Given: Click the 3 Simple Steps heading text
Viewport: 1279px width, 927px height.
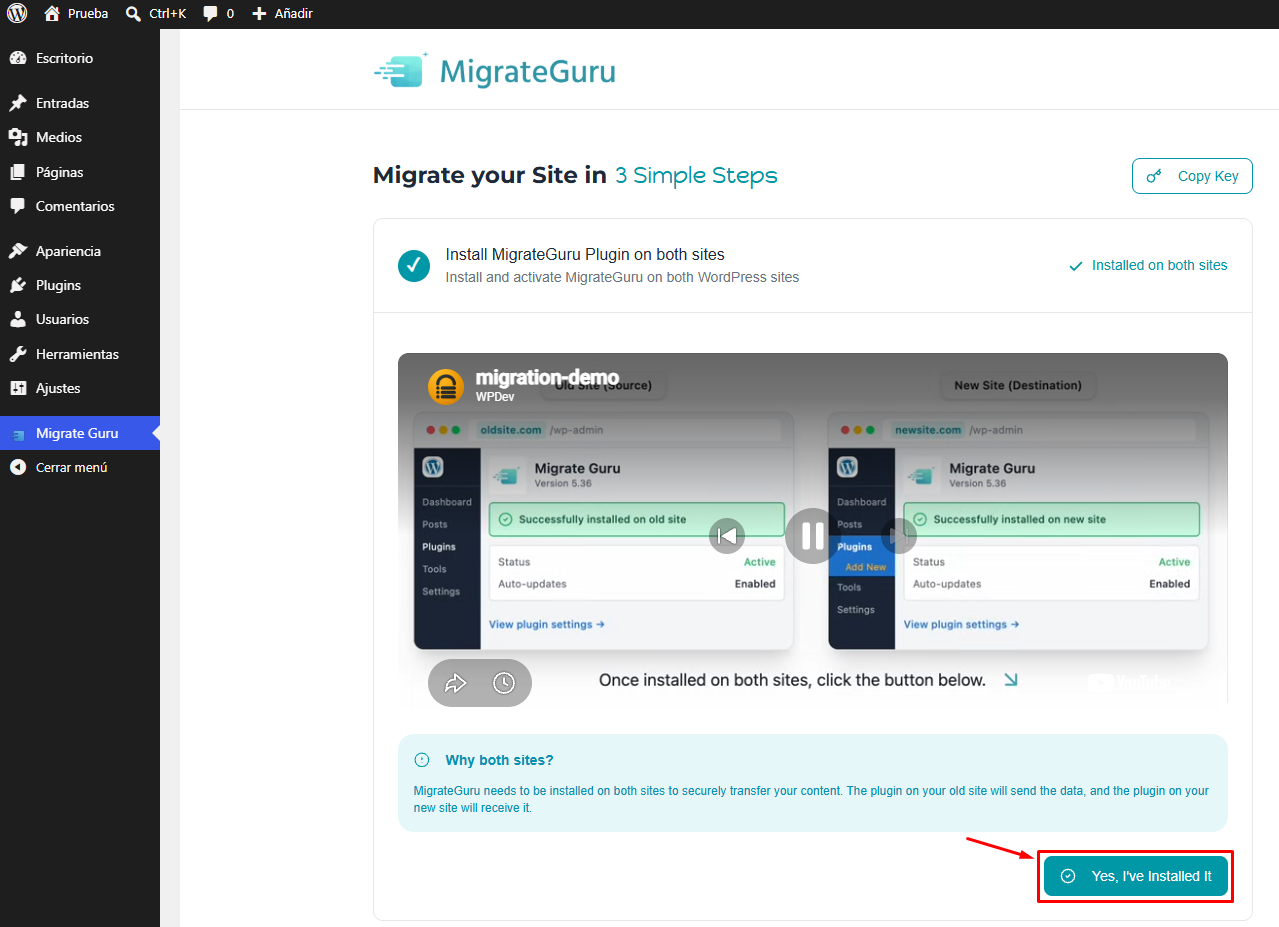Looking at the screenshot, I should click(696, 176).
